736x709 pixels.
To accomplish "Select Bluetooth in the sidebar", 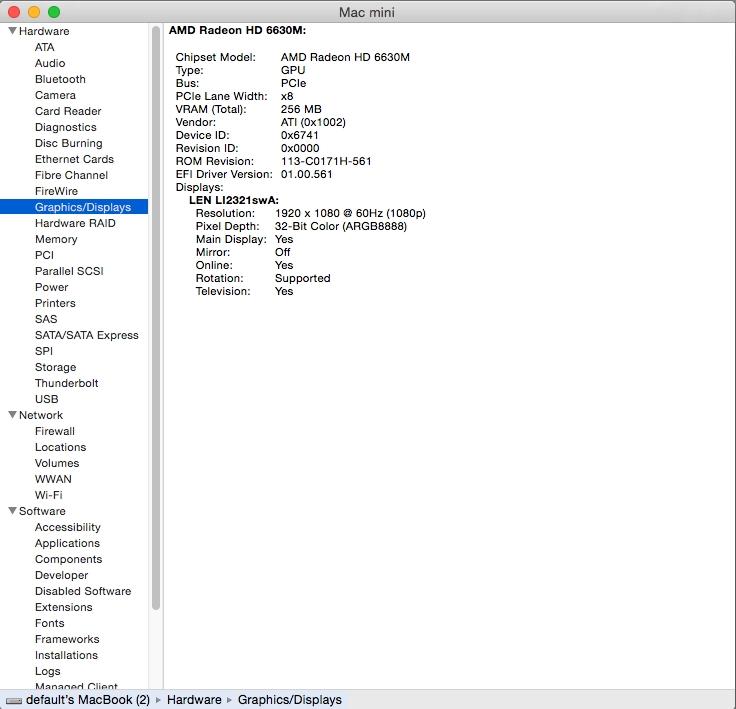I will (60, 79).
